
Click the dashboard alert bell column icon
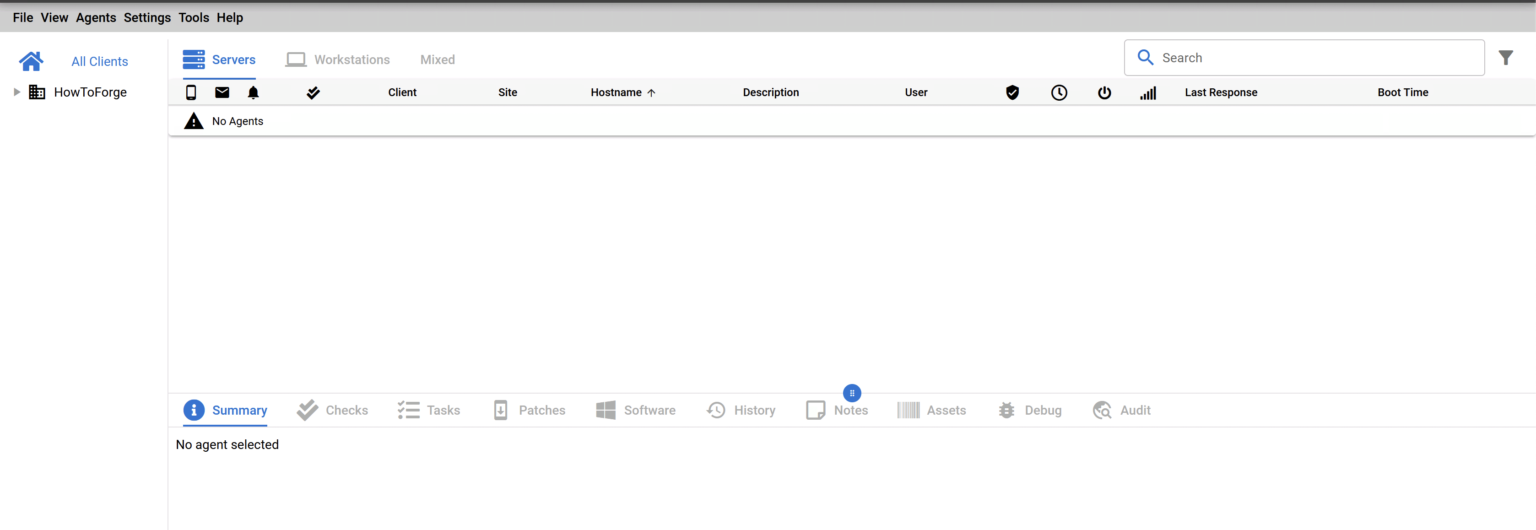click(253, 92)
